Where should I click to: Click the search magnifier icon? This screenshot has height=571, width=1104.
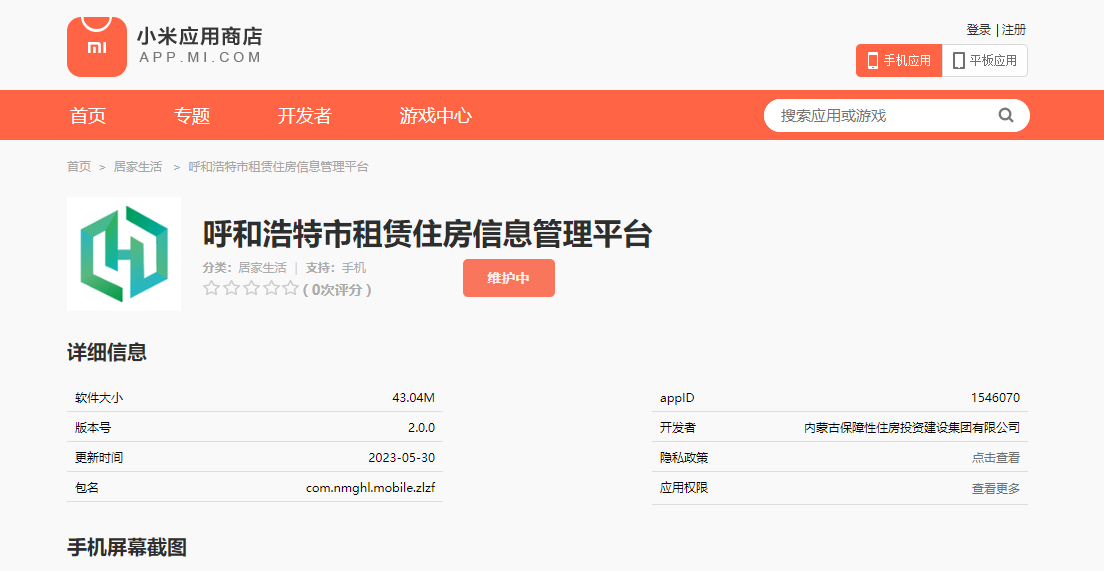coord(1006,115)
